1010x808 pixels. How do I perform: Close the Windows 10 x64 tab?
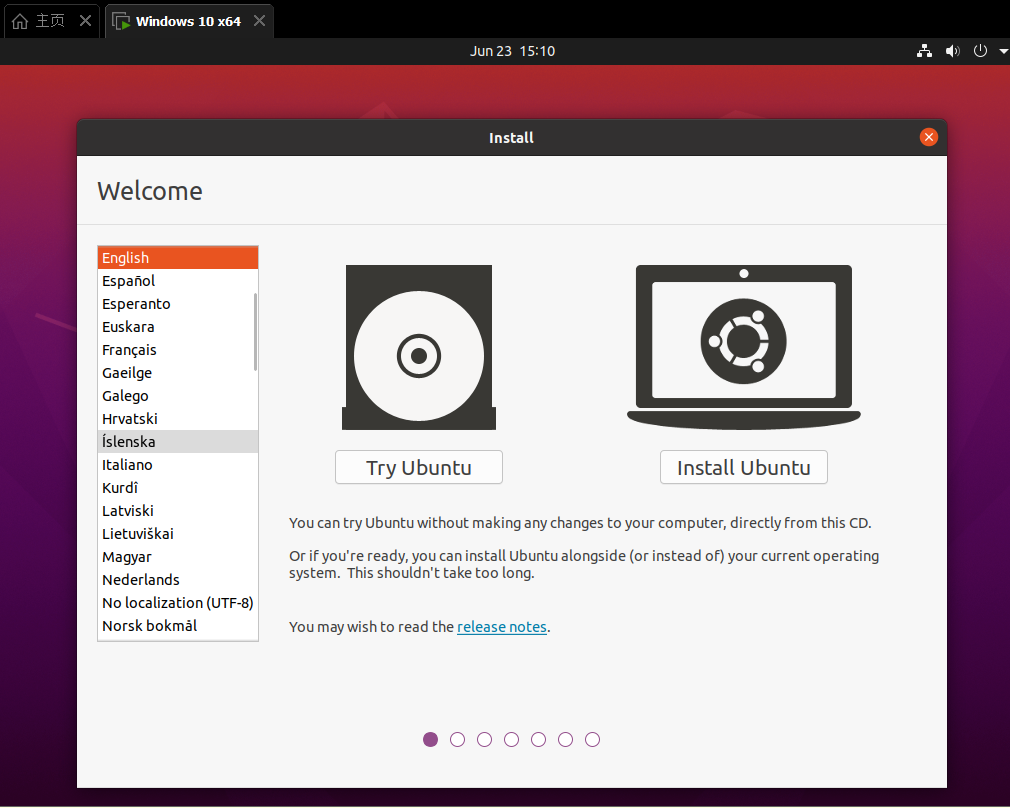pos(259,21)
